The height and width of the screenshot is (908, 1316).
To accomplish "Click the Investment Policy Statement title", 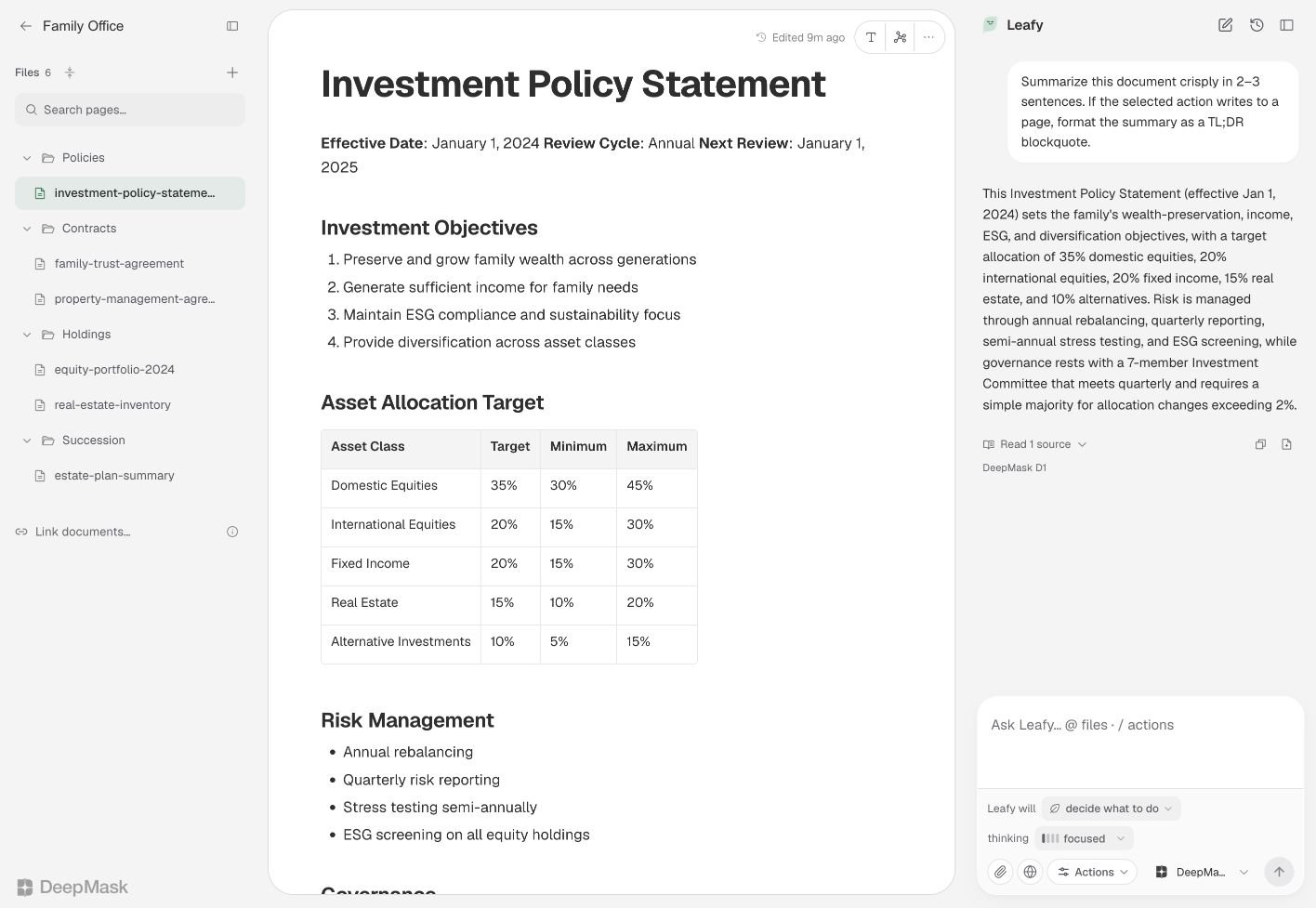I will click(573, 84).
